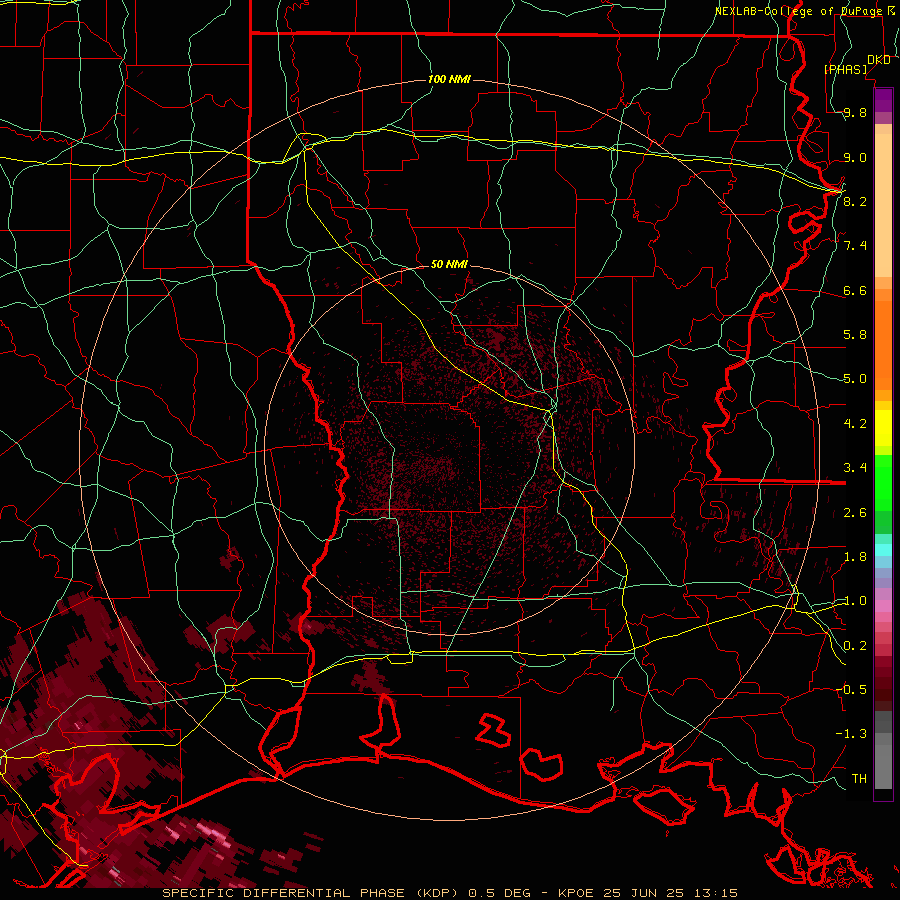Click the 6.6 scale value
Viewport: 900px width, 900px height.
pyautogui.click(x=855, y=290)
